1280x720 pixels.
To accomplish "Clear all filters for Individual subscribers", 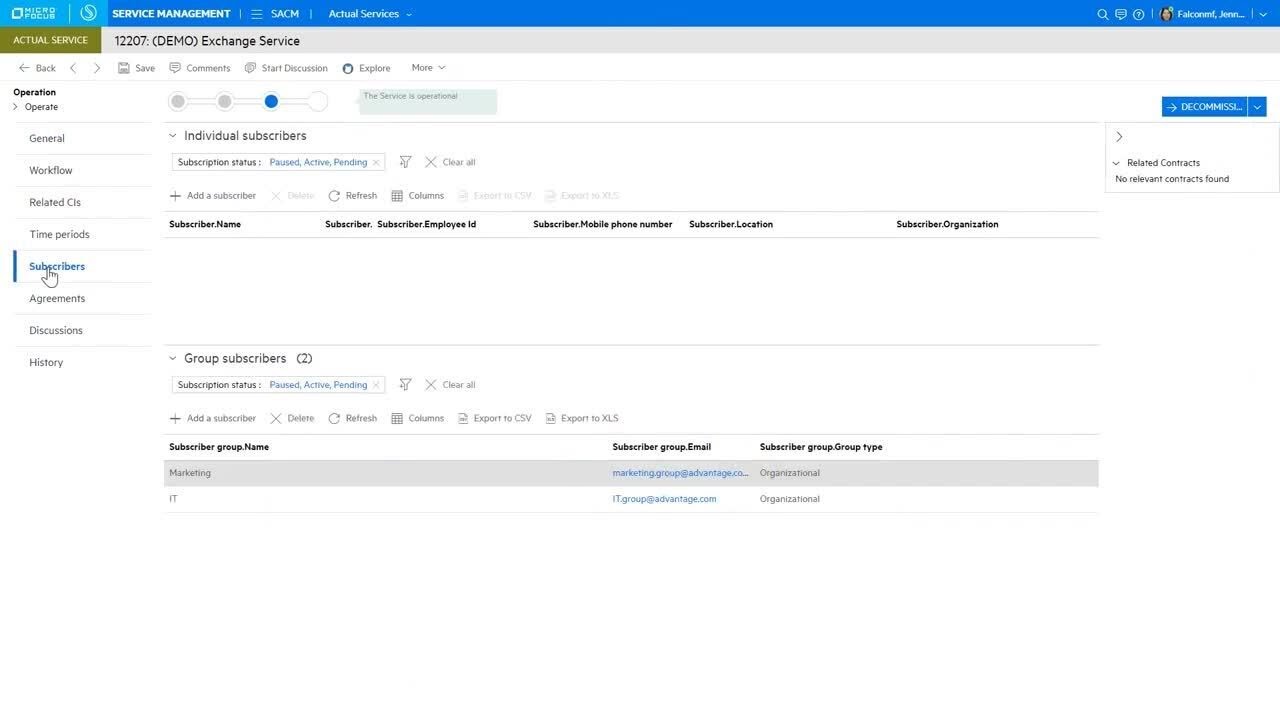I will 450,162.
